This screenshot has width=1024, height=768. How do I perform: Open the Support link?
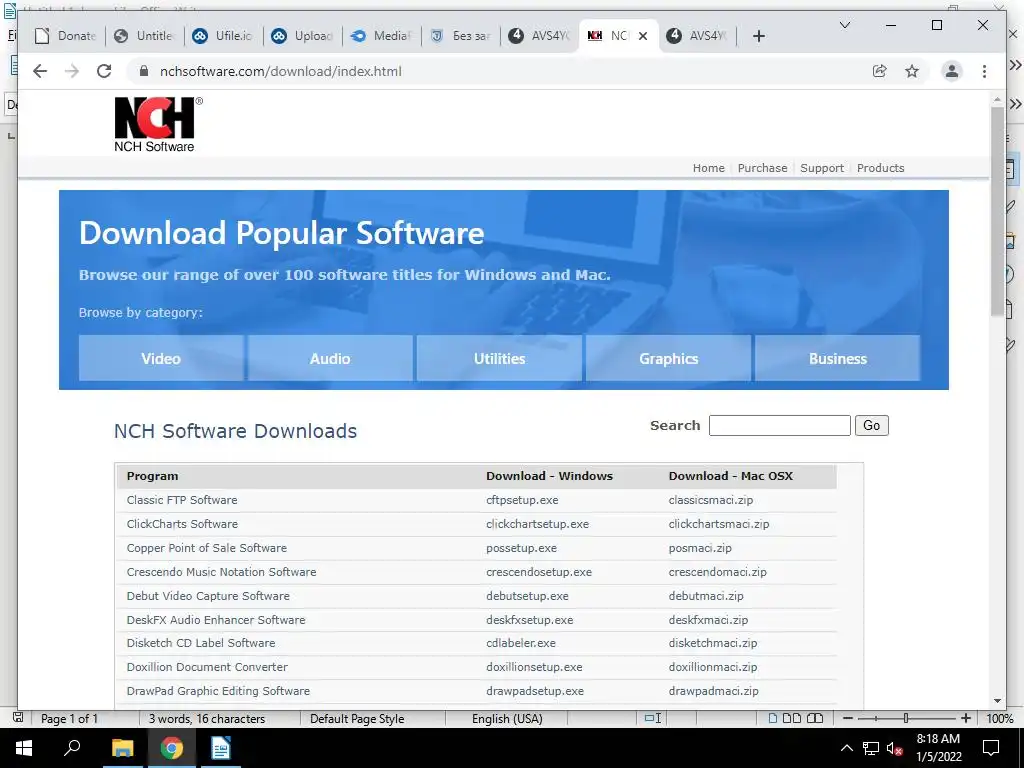click(822, 168)
